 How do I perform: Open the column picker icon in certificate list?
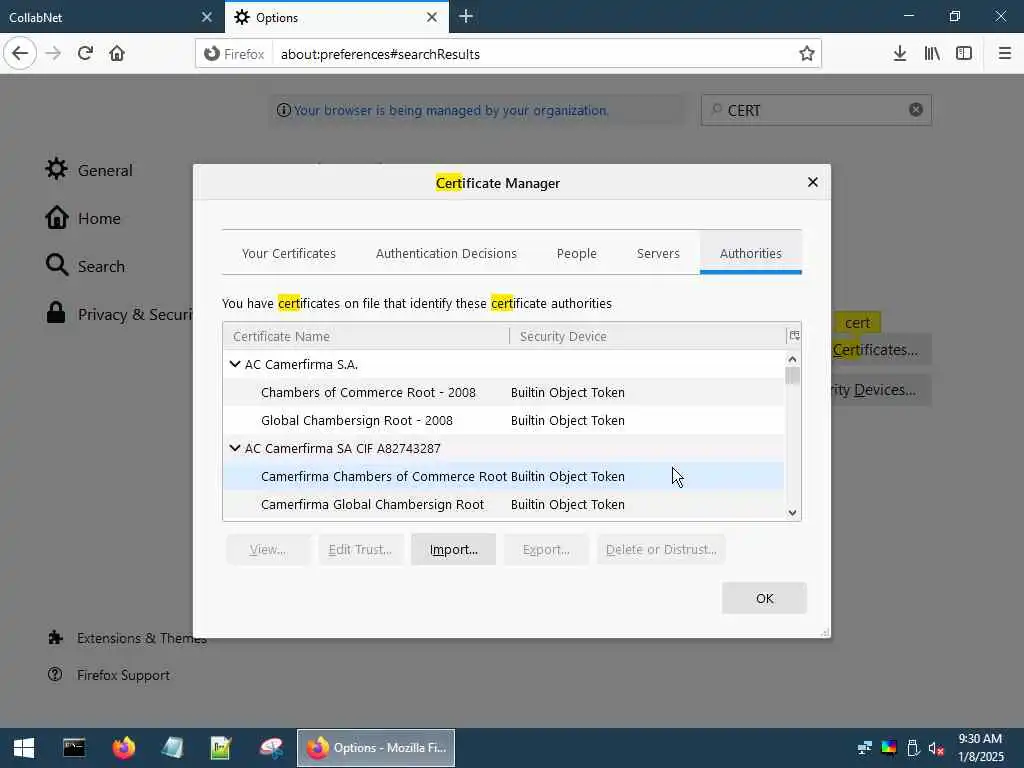tap(794, 336)
